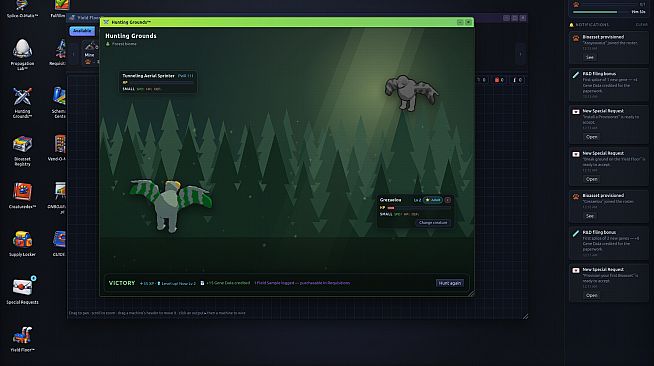This screenshot has height=366, width=654.
Task: Click the notifications bell icon
Action: [x=571, y=25]
